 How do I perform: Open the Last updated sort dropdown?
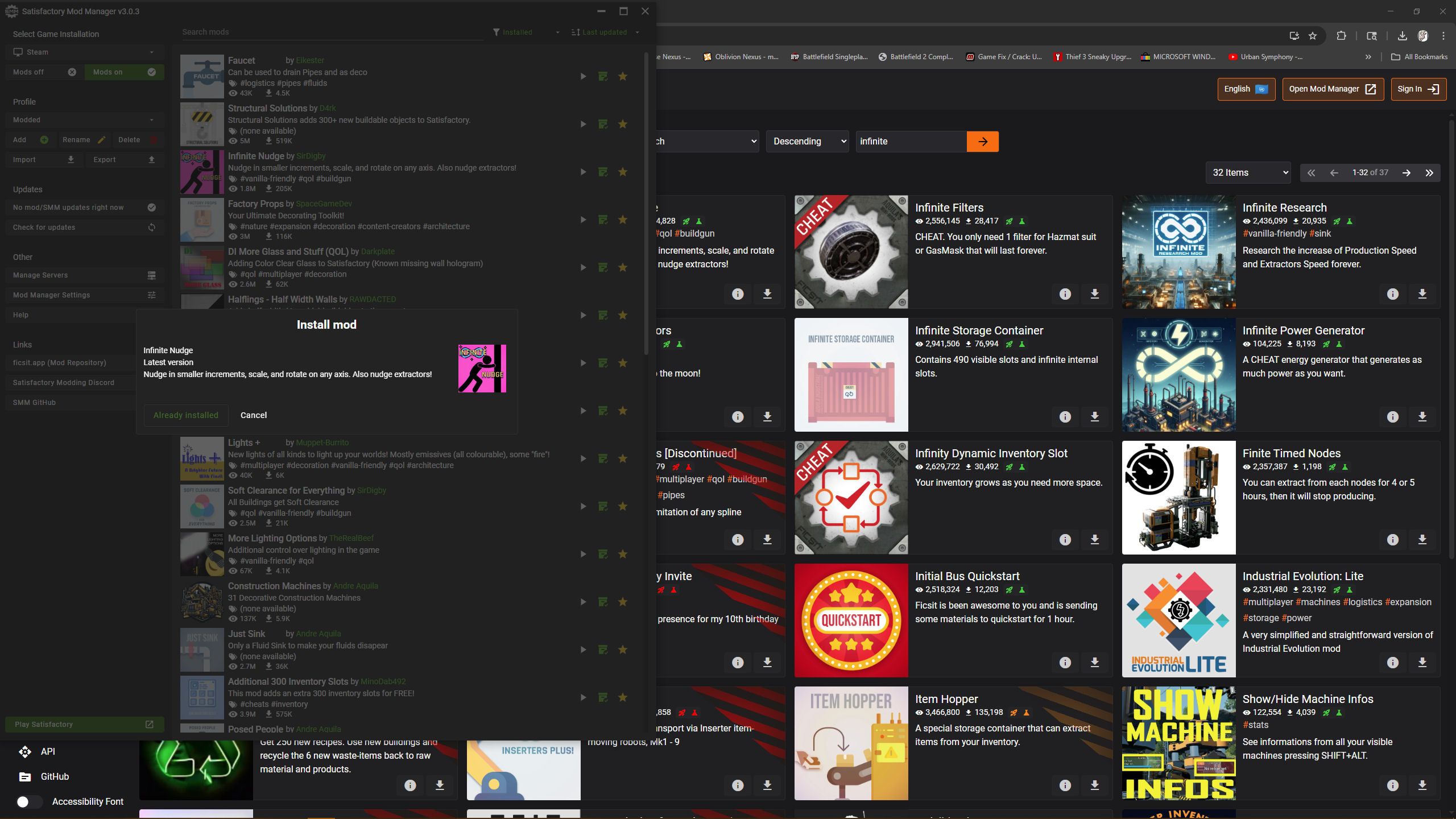click(606, 32)
